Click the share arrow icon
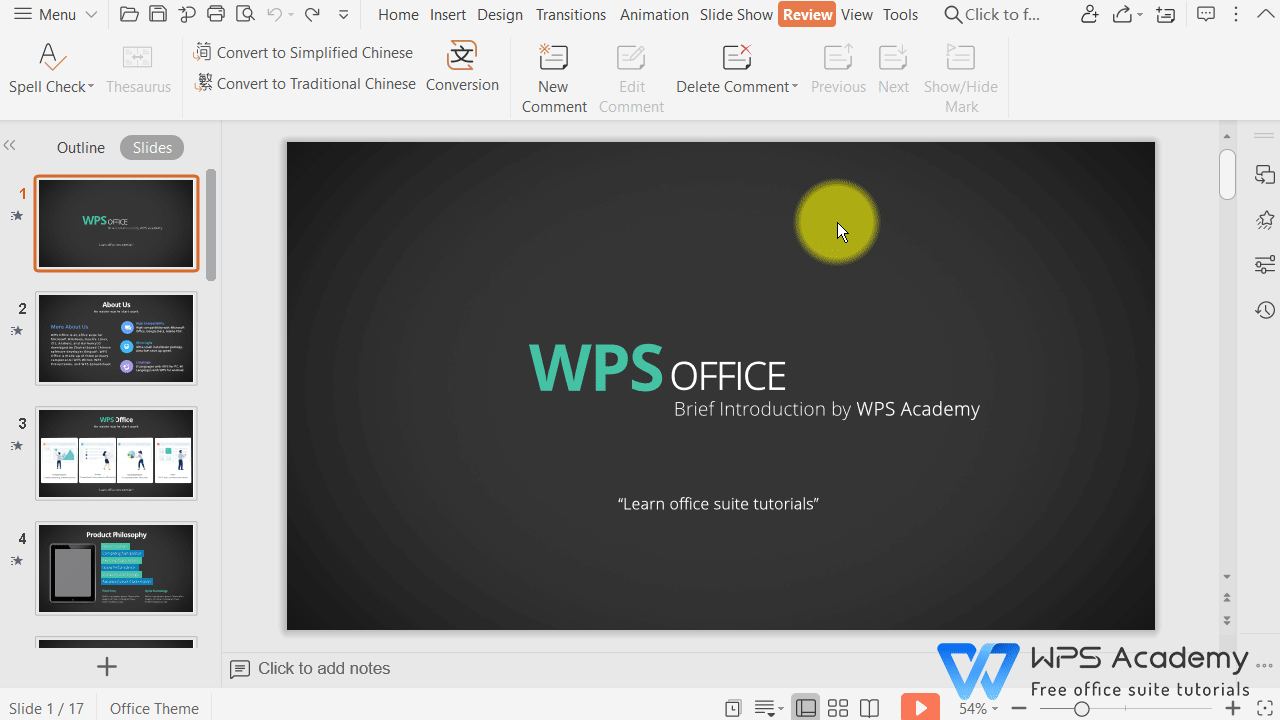1280x720 pixels. (1122, 14)
